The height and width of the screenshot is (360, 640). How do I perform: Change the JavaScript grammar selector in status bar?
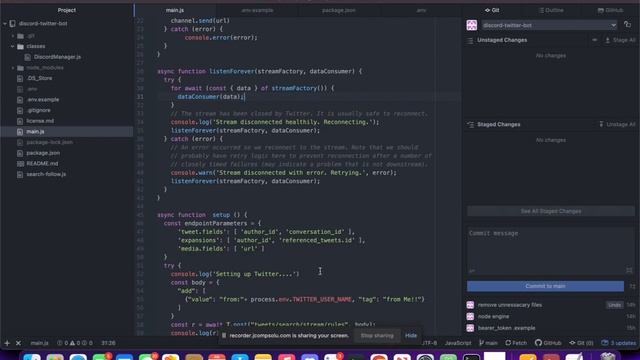coord(458,343)
